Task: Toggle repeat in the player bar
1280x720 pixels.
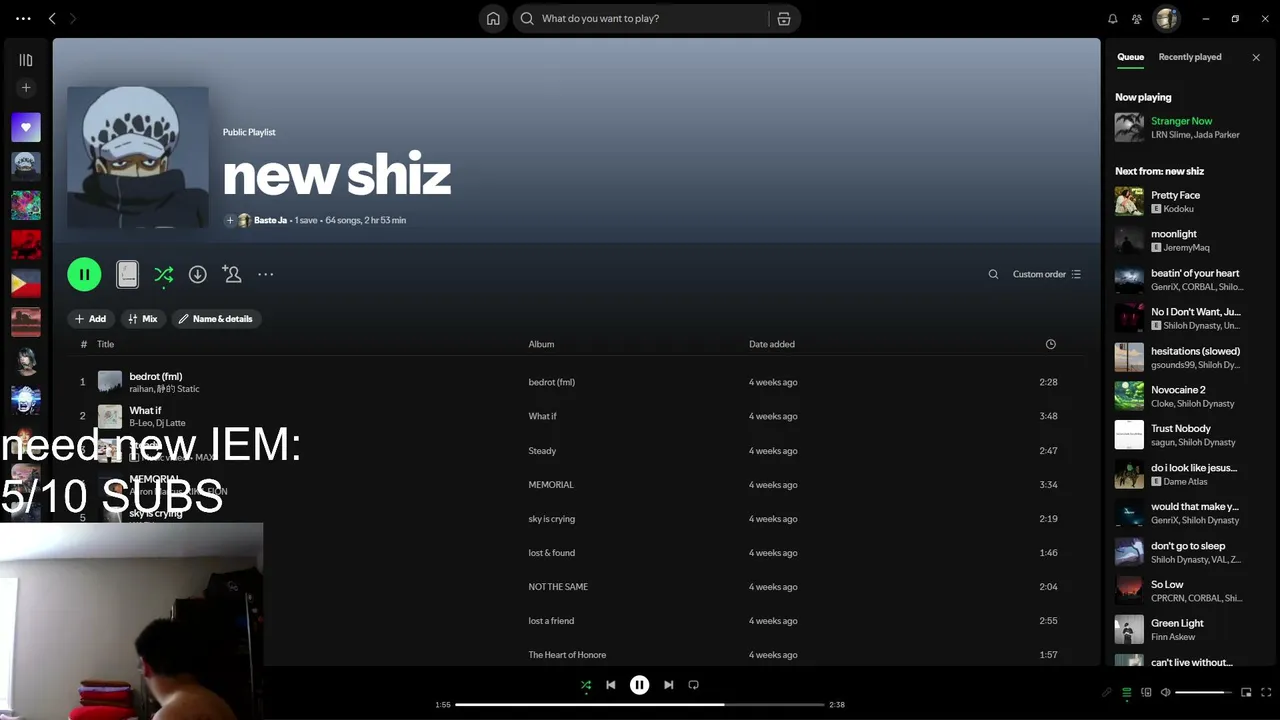Action: coord(693,685)
